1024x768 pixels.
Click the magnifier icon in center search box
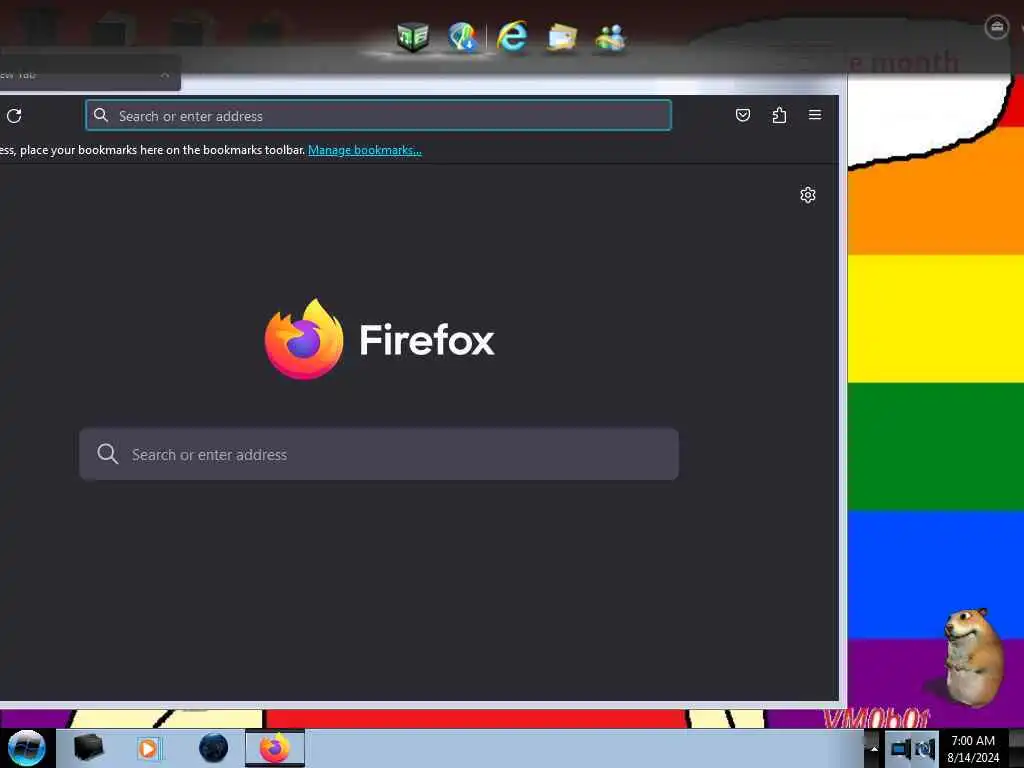click(x=108, y=454)
